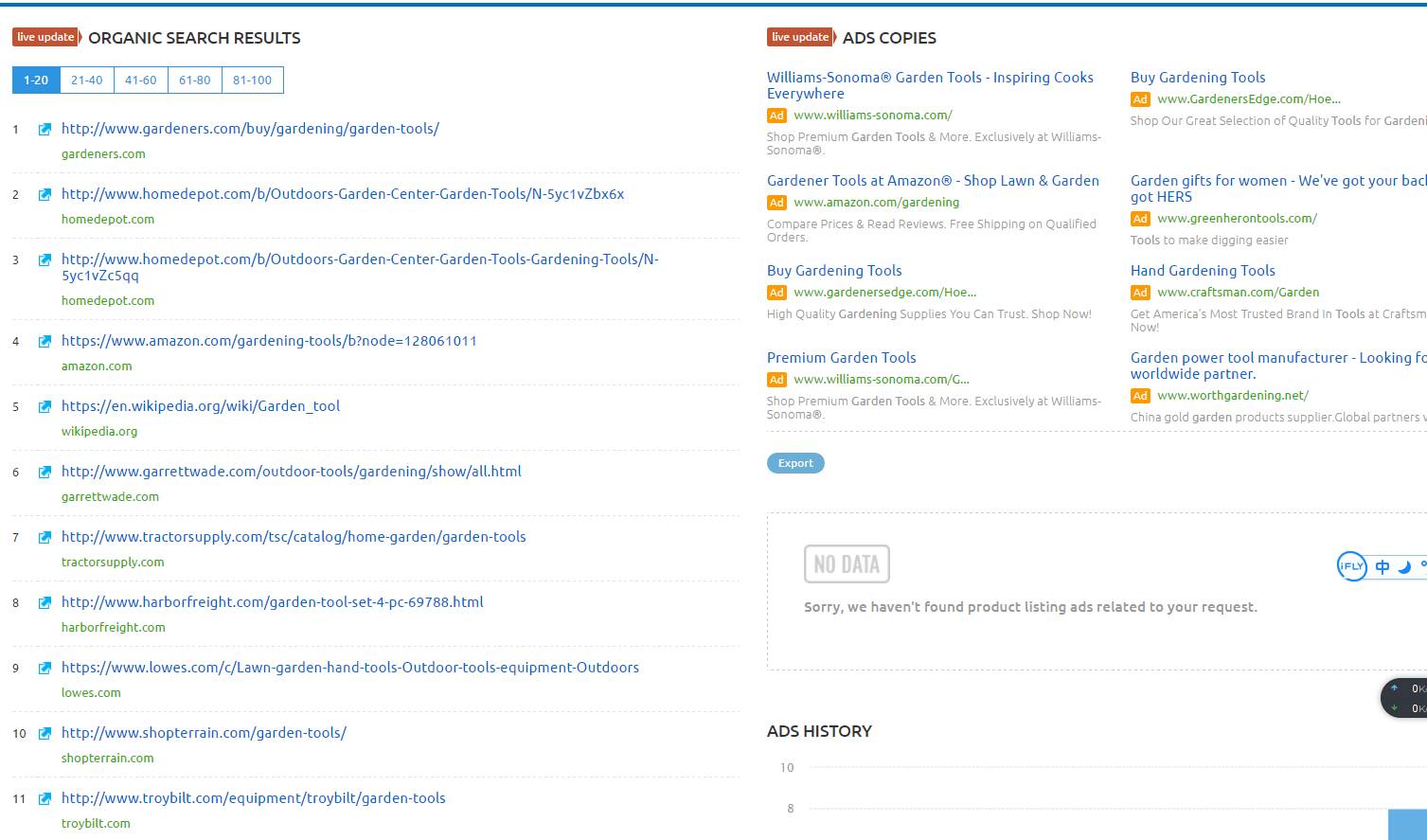Open external link icon for gardeners.com result

click(x=45, y=129)
